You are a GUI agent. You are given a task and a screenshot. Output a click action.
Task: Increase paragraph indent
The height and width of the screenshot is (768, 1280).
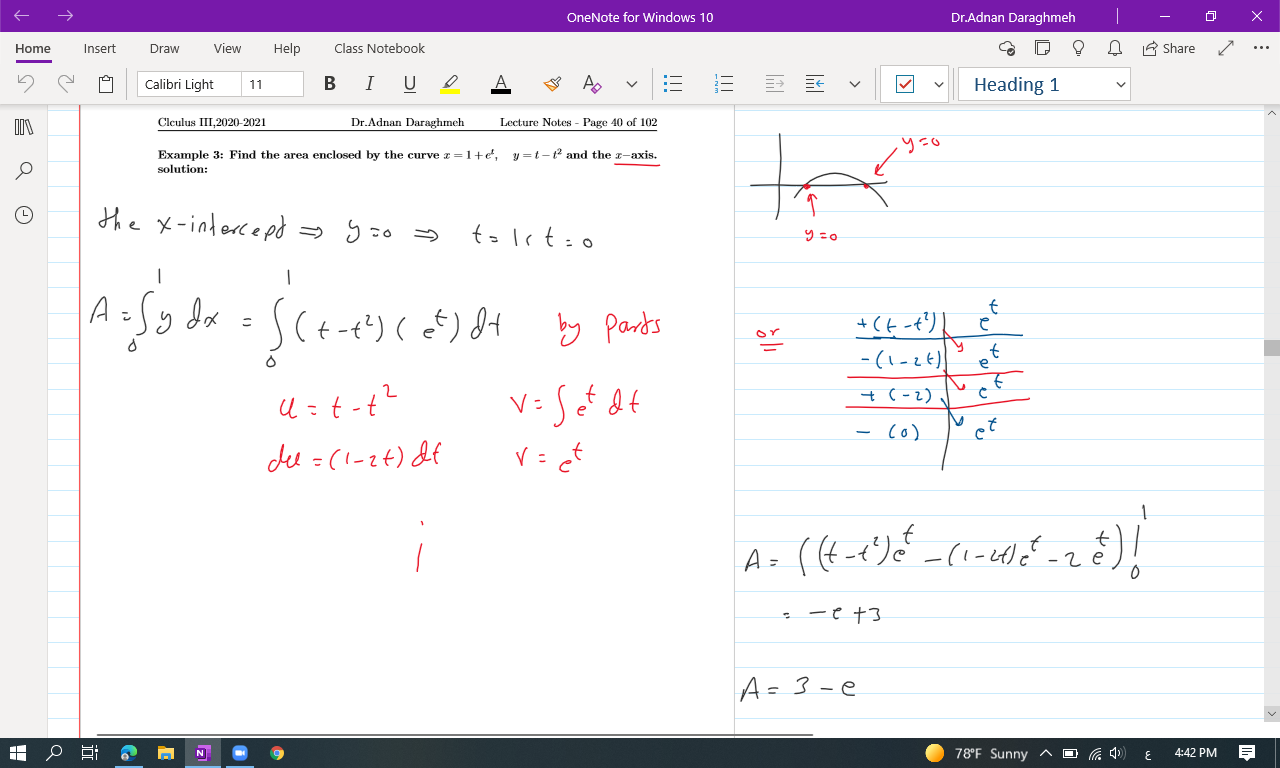click(x=775, y=84)
